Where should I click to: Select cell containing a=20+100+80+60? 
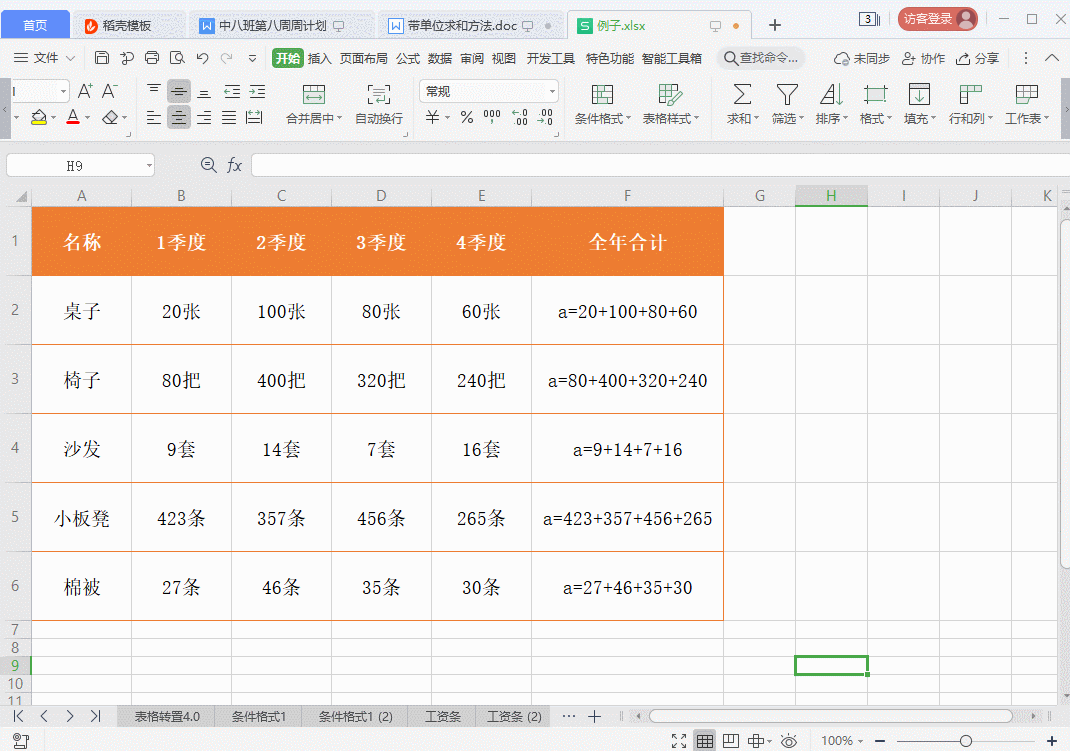[627, 310]
